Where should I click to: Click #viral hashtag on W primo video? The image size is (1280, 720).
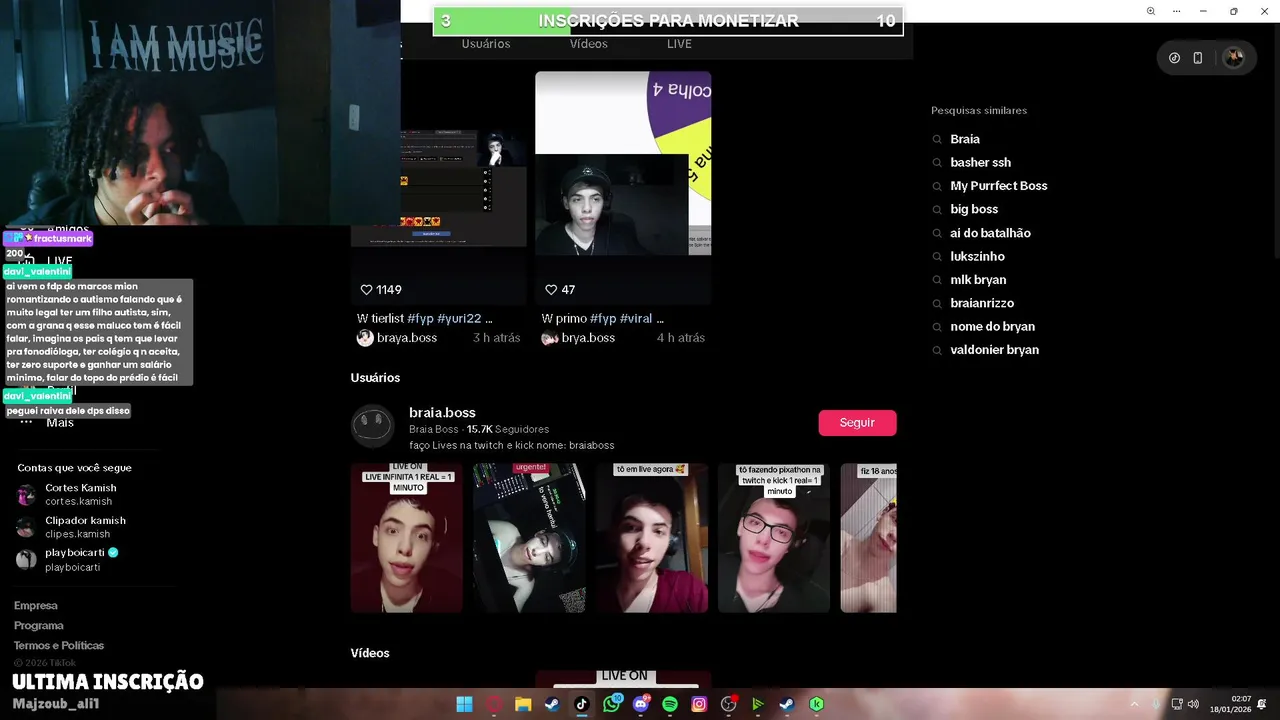point(636,319)
